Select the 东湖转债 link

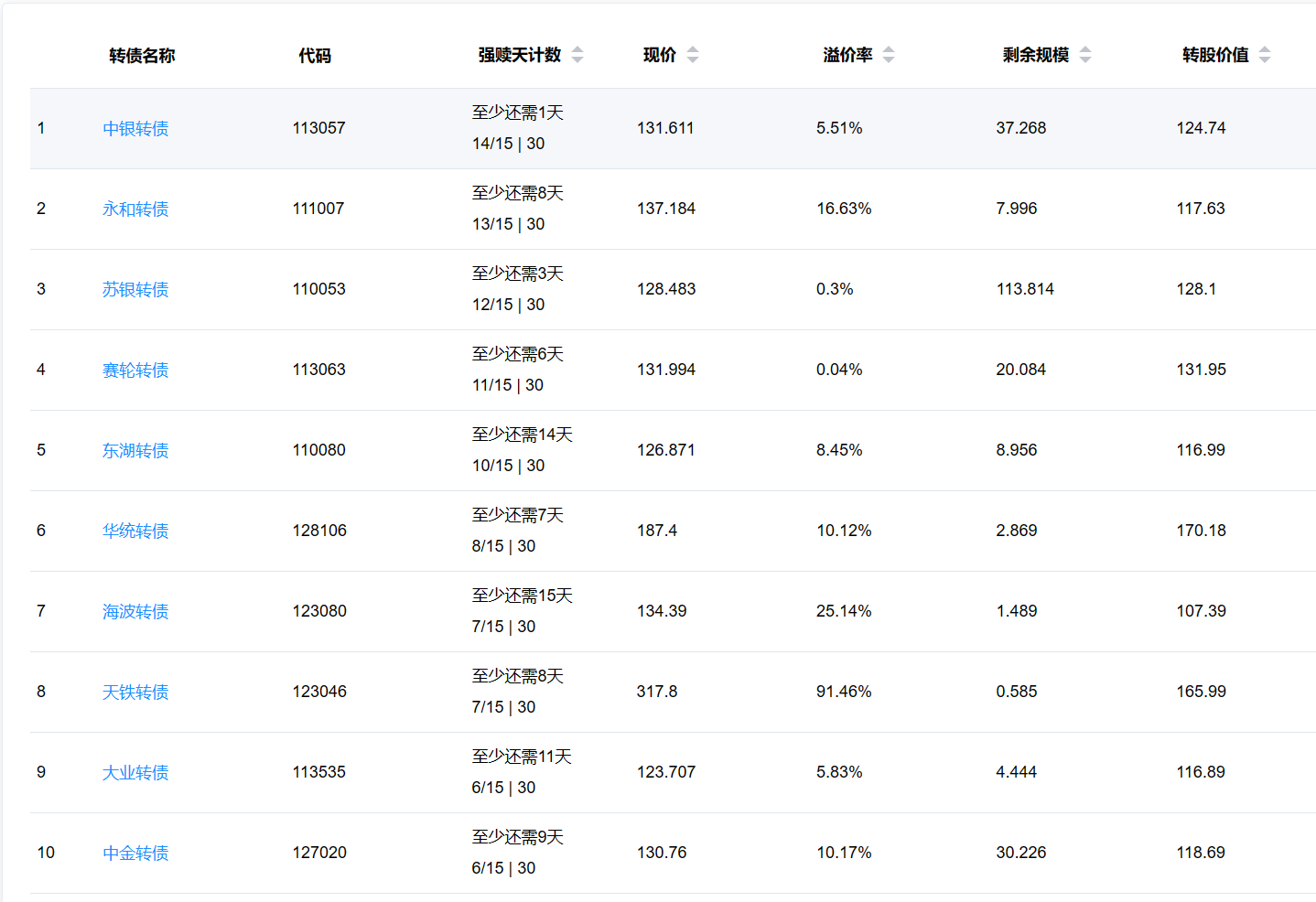[135, 451]
